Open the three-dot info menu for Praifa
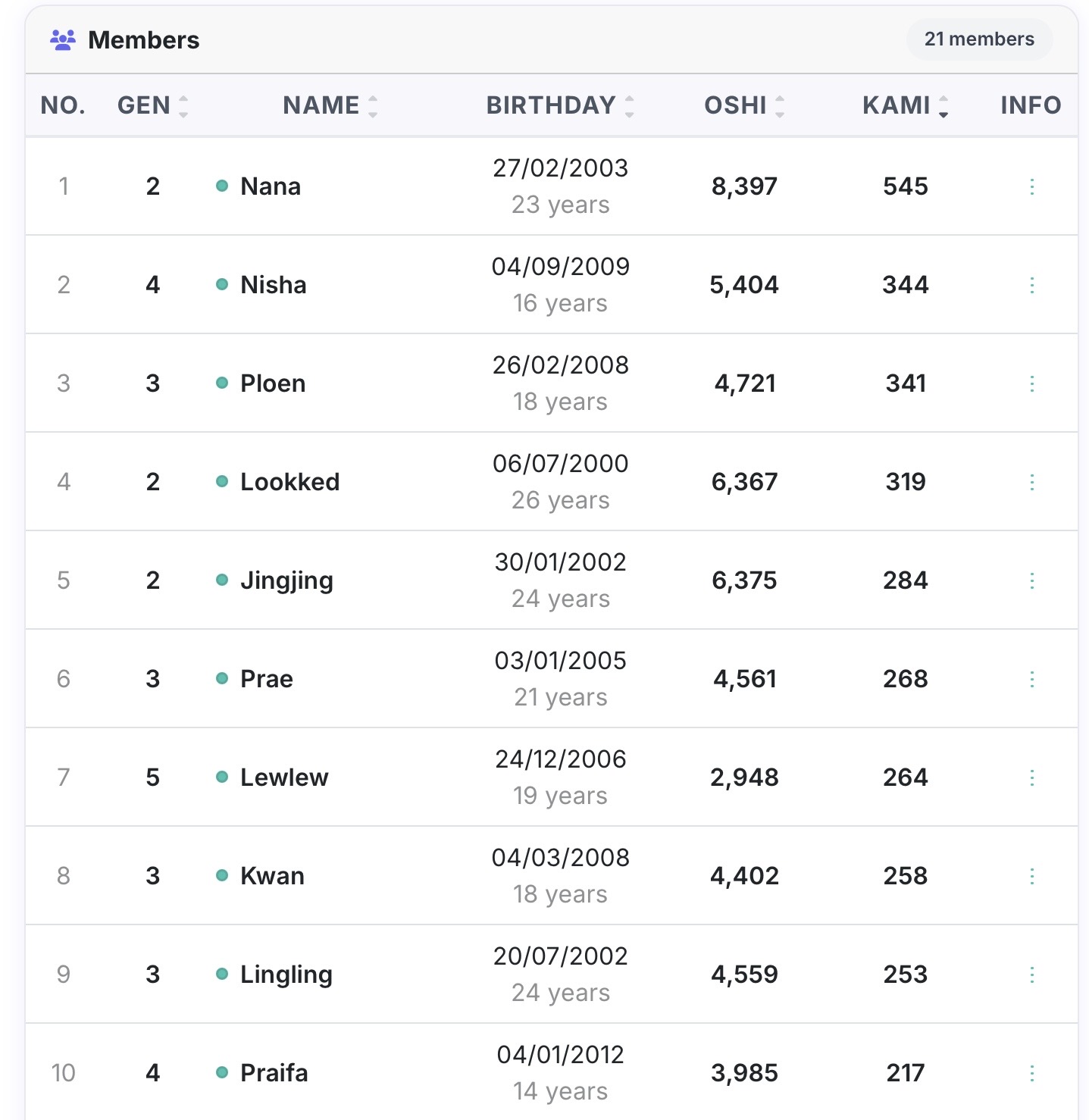Screen dimensions: 1089x1120 [x=1031, y=1073]
